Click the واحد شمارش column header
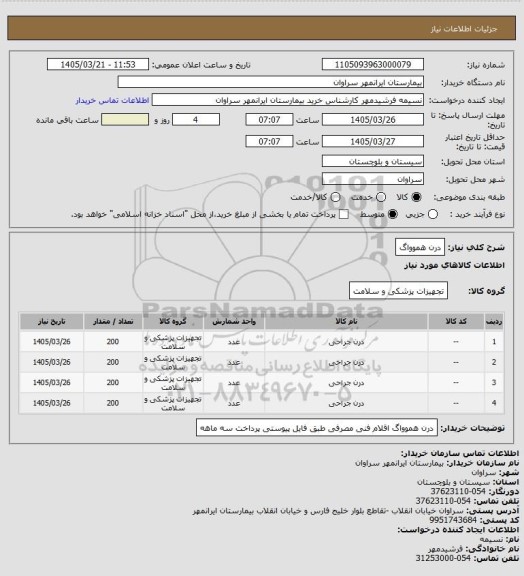 click(234, 321)
